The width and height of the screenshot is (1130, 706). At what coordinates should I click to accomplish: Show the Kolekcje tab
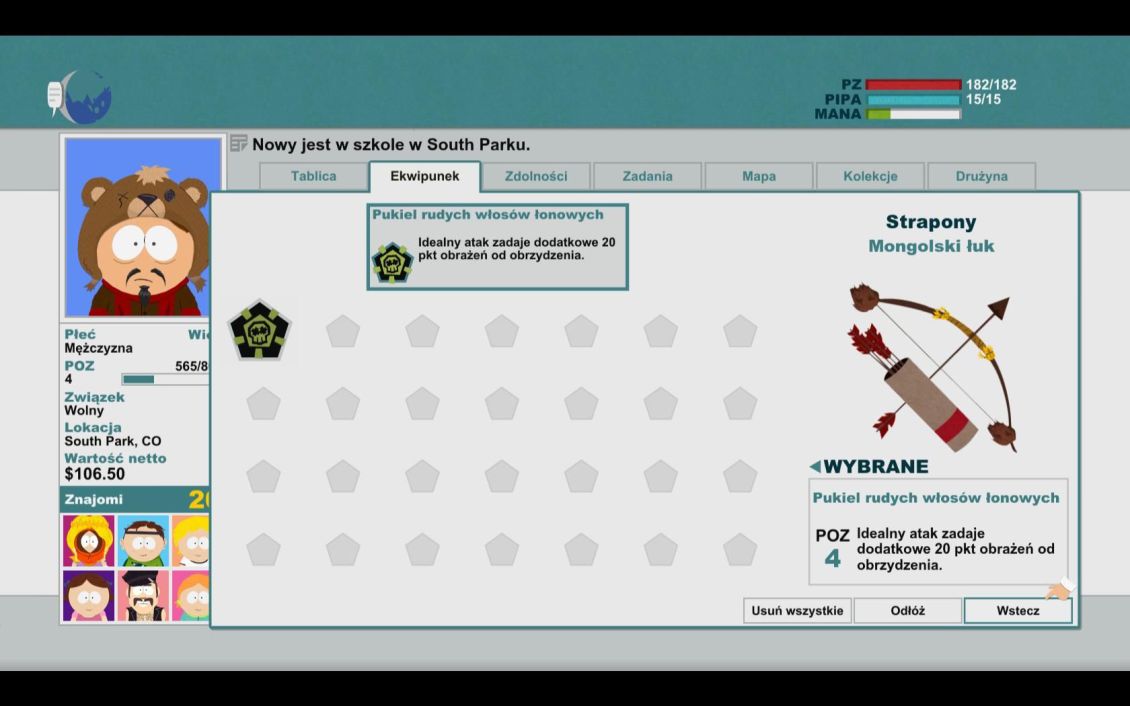(x=870, y=176)
